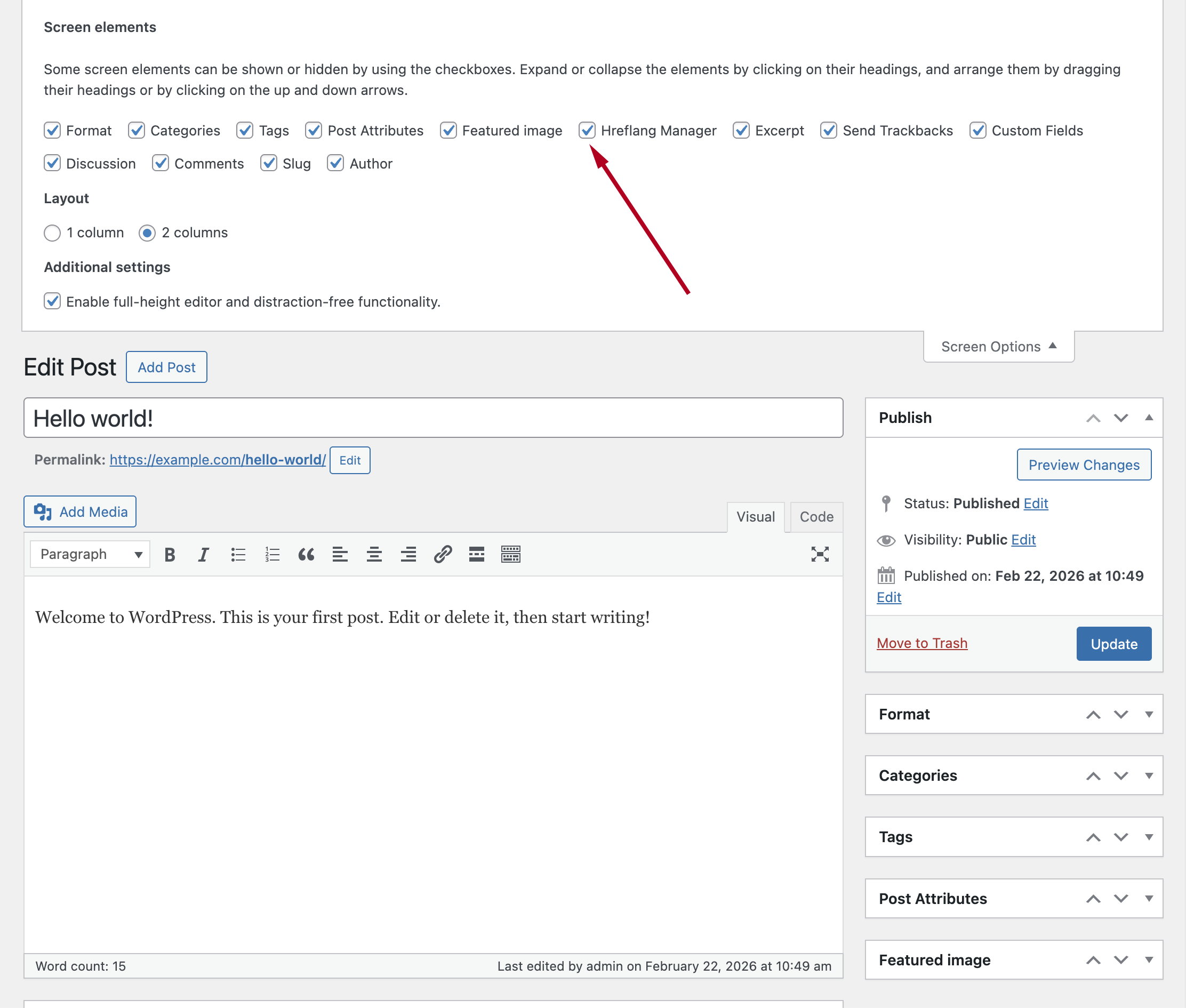This screenshot has height=1008, width=1186.
Task: Switch to the Code editing tab
Action: click(x=816, y=517)
